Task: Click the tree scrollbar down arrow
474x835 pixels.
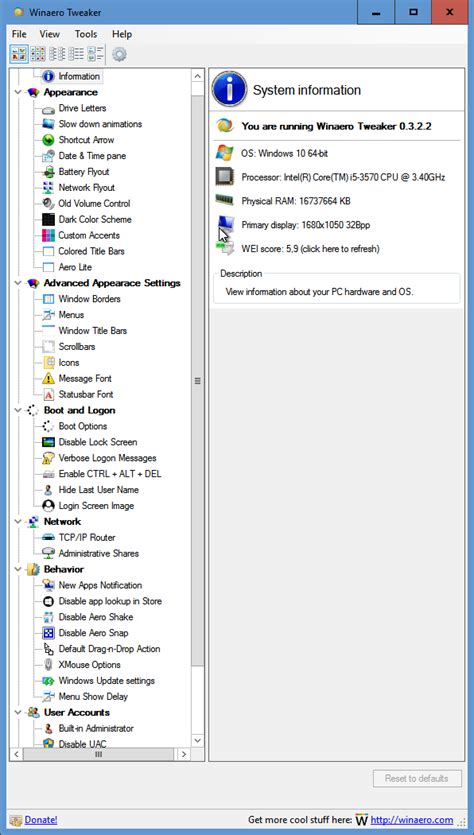Action: (x=198, y=740)
